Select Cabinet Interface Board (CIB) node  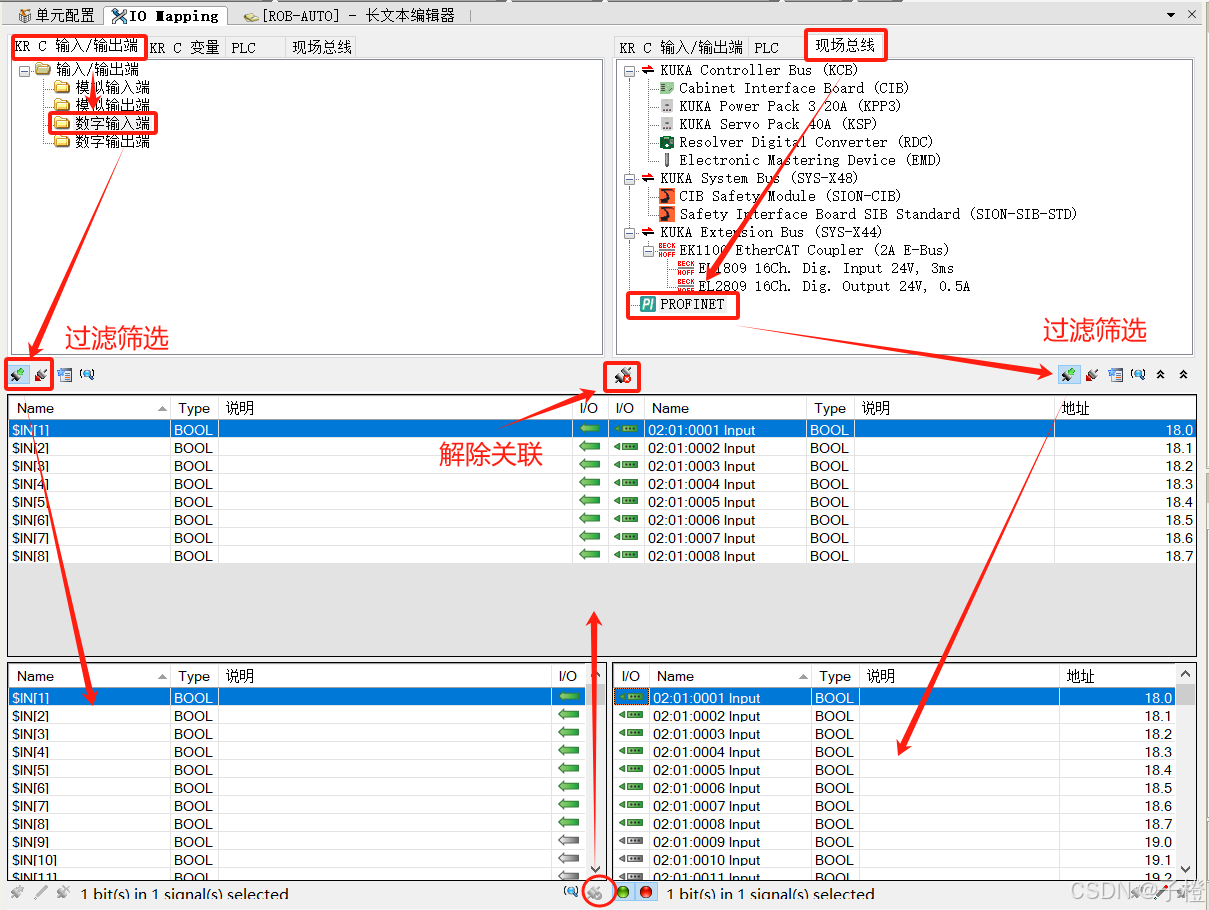pyautogui.click(x=793, y=88)
